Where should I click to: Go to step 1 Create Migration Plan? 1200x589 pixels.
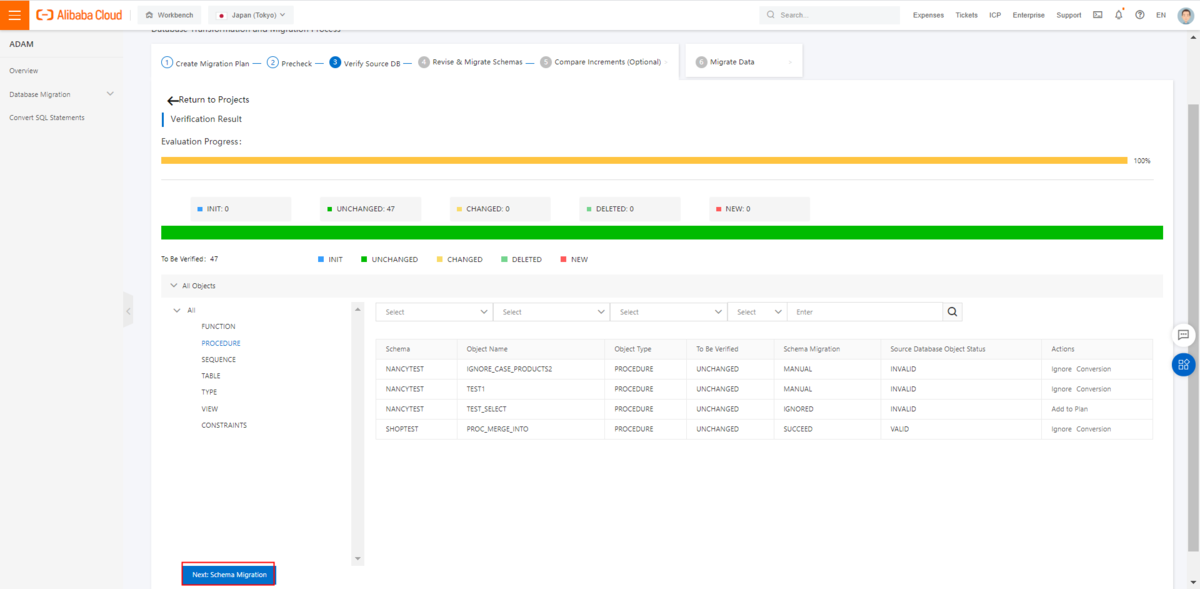click(205, 62)
